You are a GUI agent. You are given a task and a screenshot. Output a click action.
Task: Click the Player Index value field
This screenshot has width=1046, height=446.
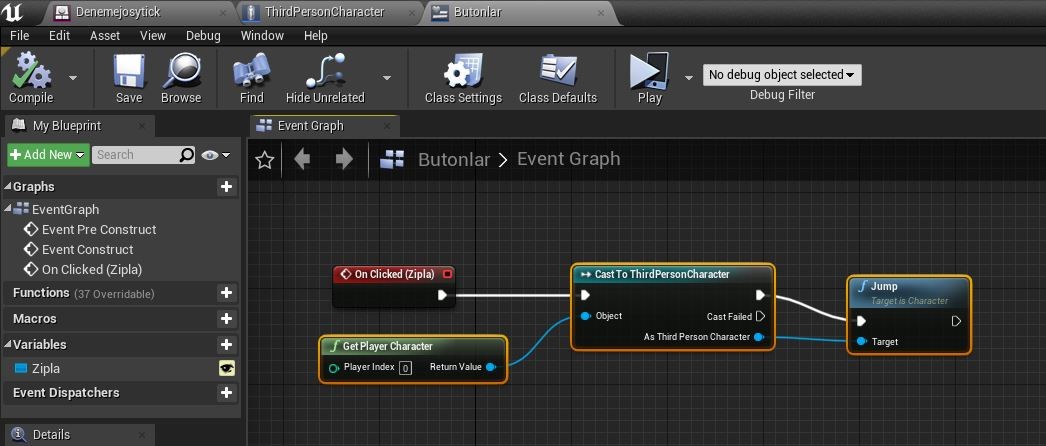405,367
